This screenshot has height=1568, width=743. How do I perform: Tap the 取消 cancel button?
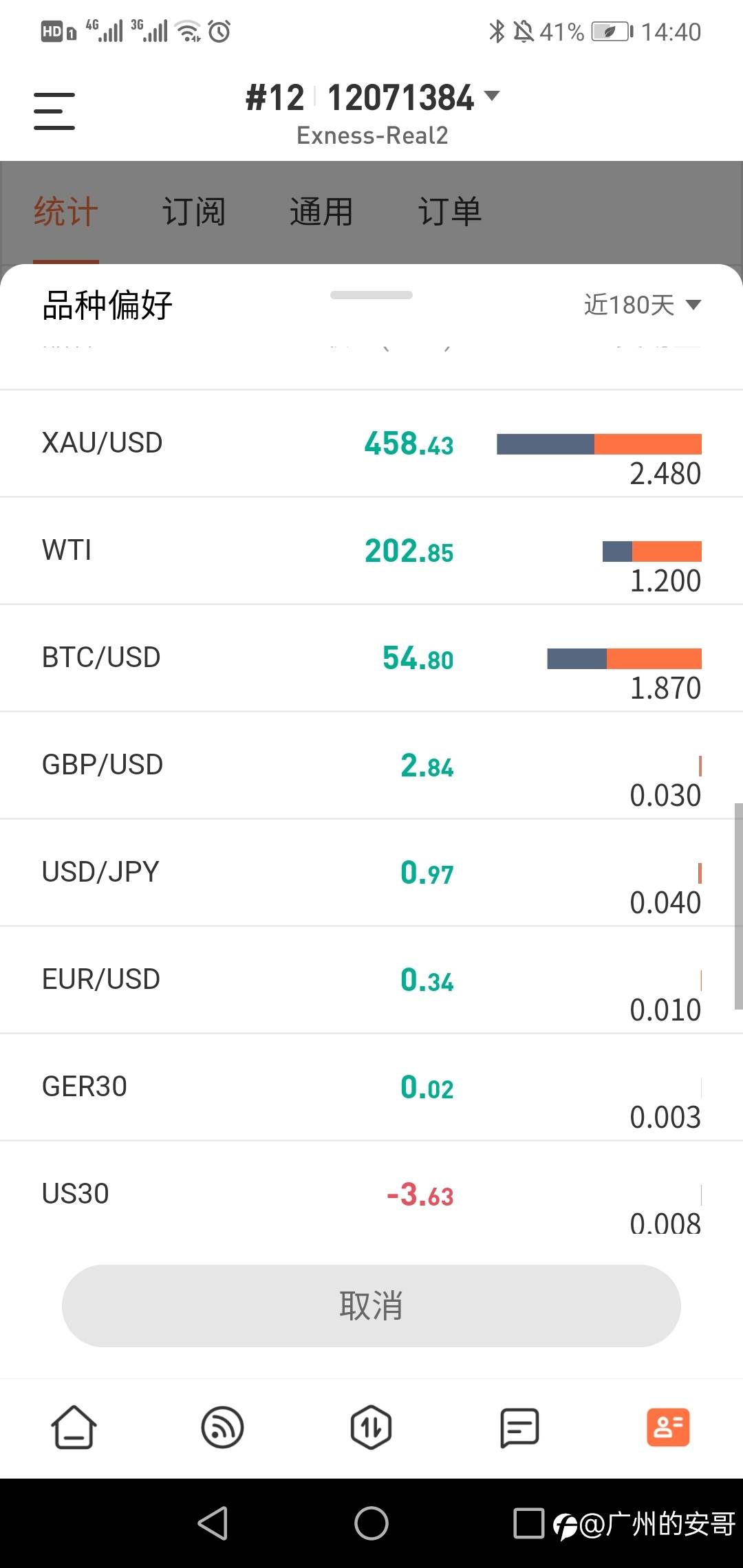coord(371,1305)
